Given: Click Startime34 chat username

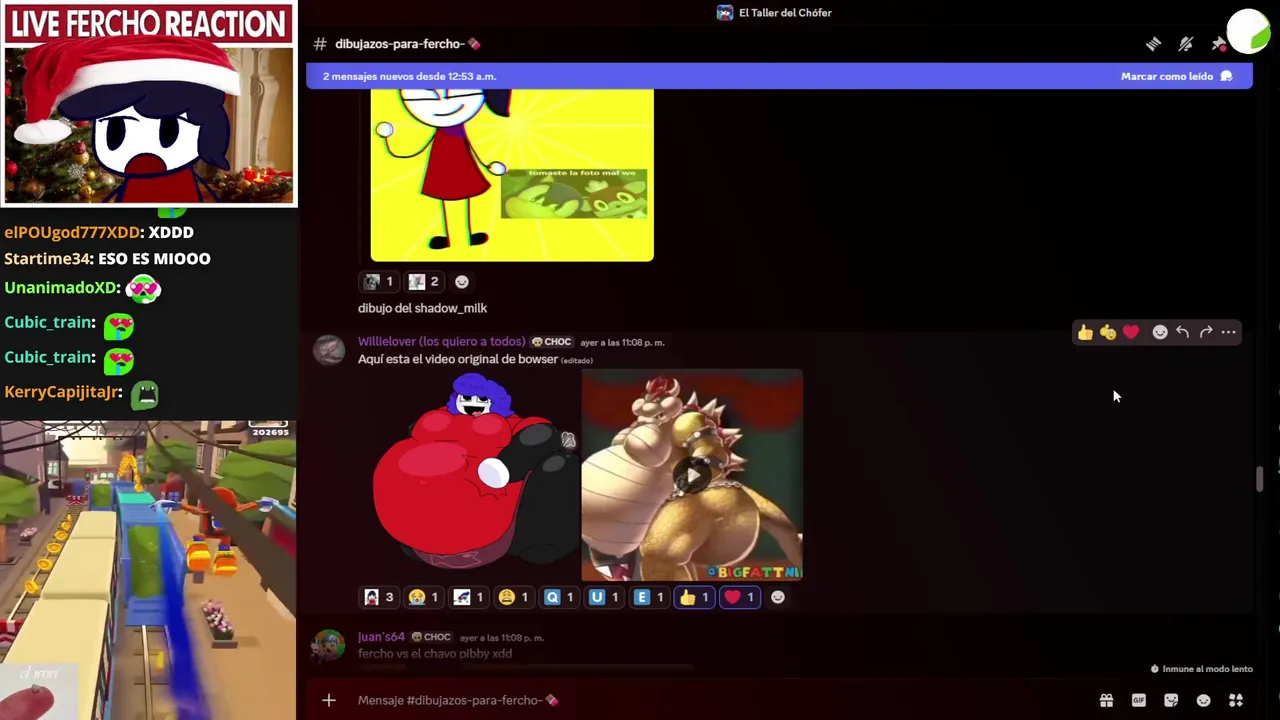Looking at the screenshot, I should pos(48,259).
